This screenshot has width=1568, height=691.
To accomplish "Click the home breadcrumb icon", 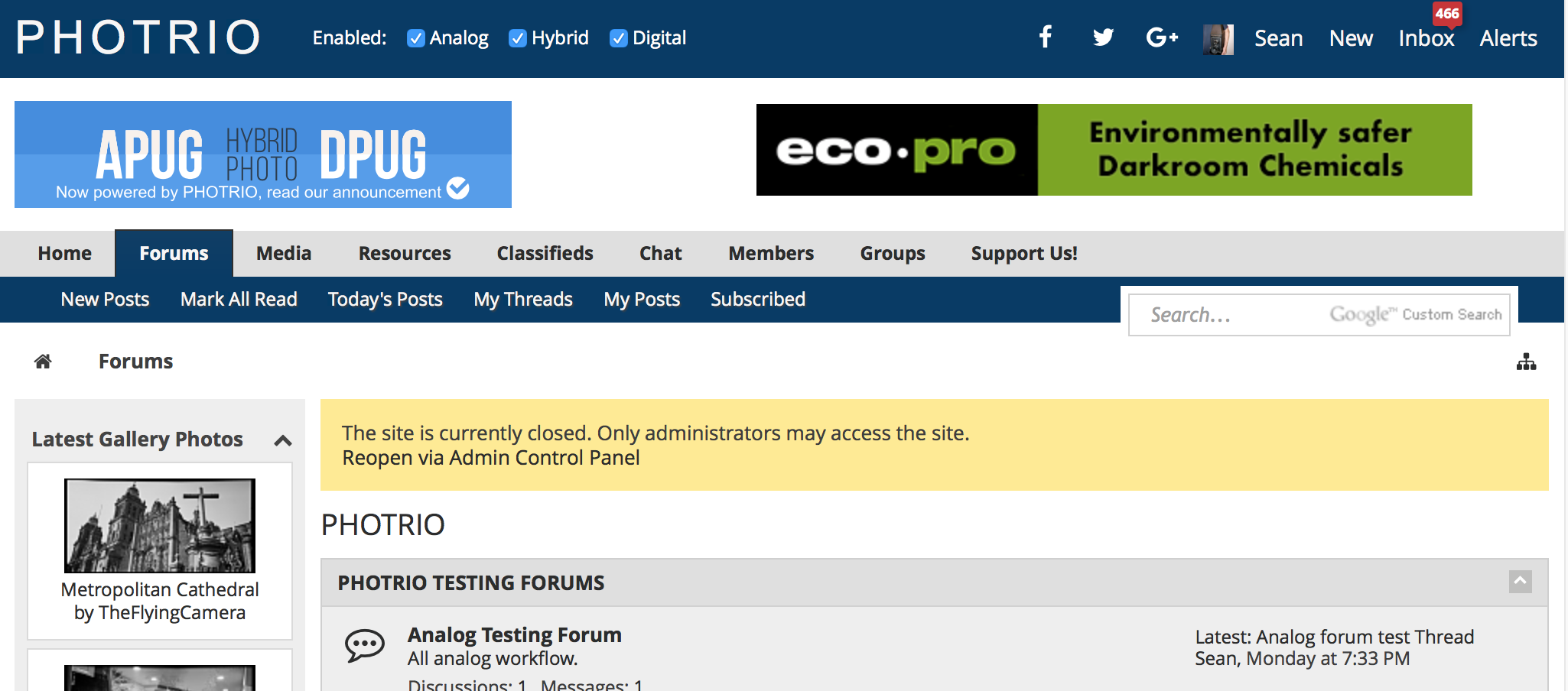I will [43, 361].
